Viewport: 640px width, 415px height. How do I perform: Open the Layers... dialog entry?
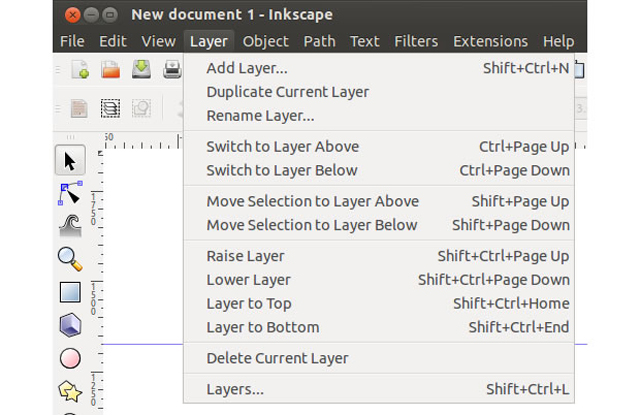tap(235, 389)
